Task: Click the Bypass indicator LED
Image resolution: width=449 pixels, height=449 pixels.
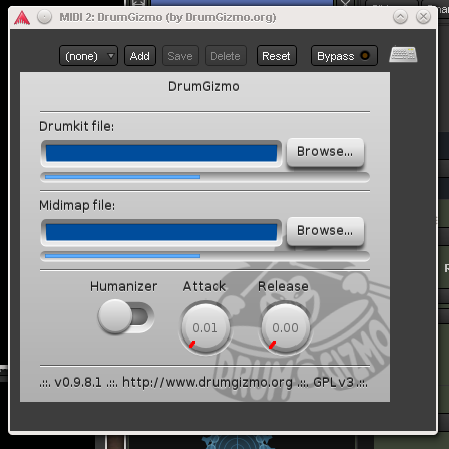Action: [x=365, y=55]
